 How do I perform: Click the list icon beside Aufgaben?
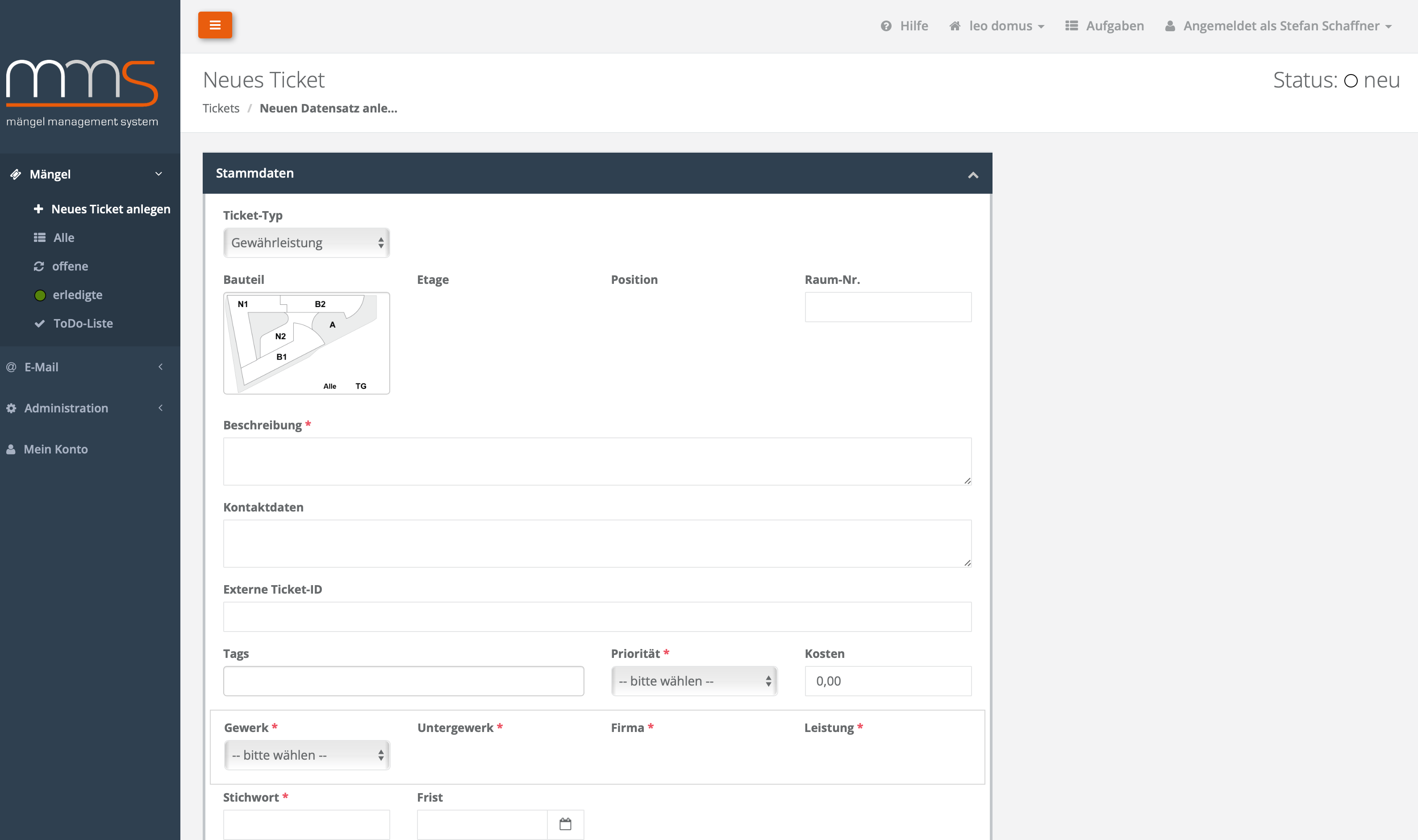click(1071, 26)
